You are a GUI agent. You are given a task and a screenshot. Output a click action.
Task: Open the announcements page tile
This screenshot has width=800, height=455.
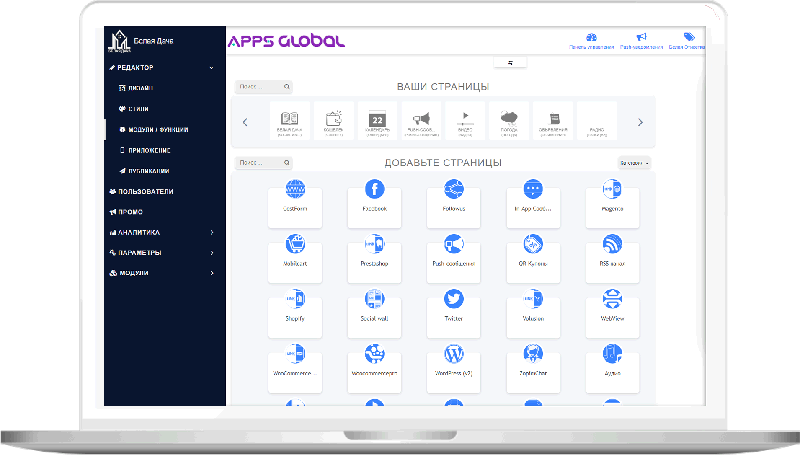tap(553, 121)
